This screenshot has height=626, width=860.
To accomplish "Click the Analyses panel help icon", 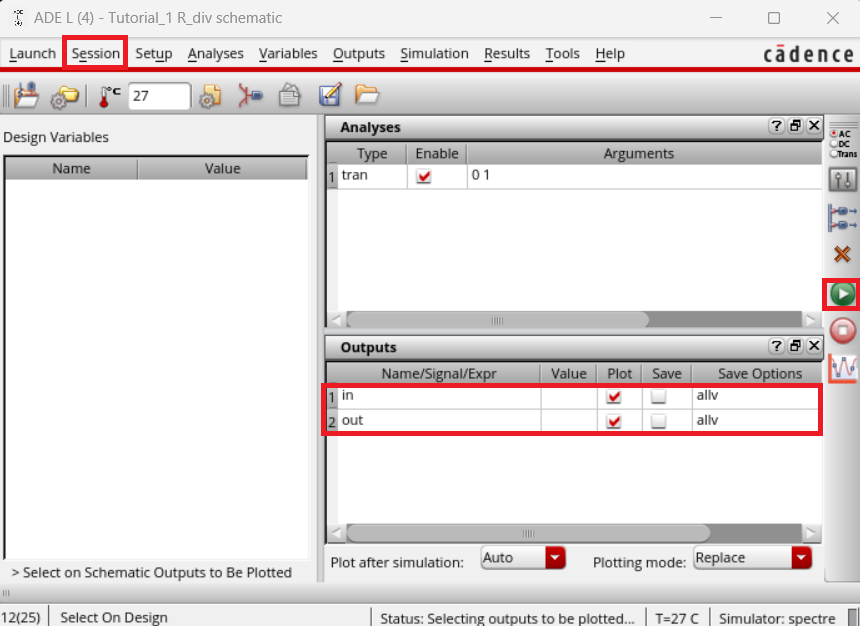I will (x=776, y=126).
